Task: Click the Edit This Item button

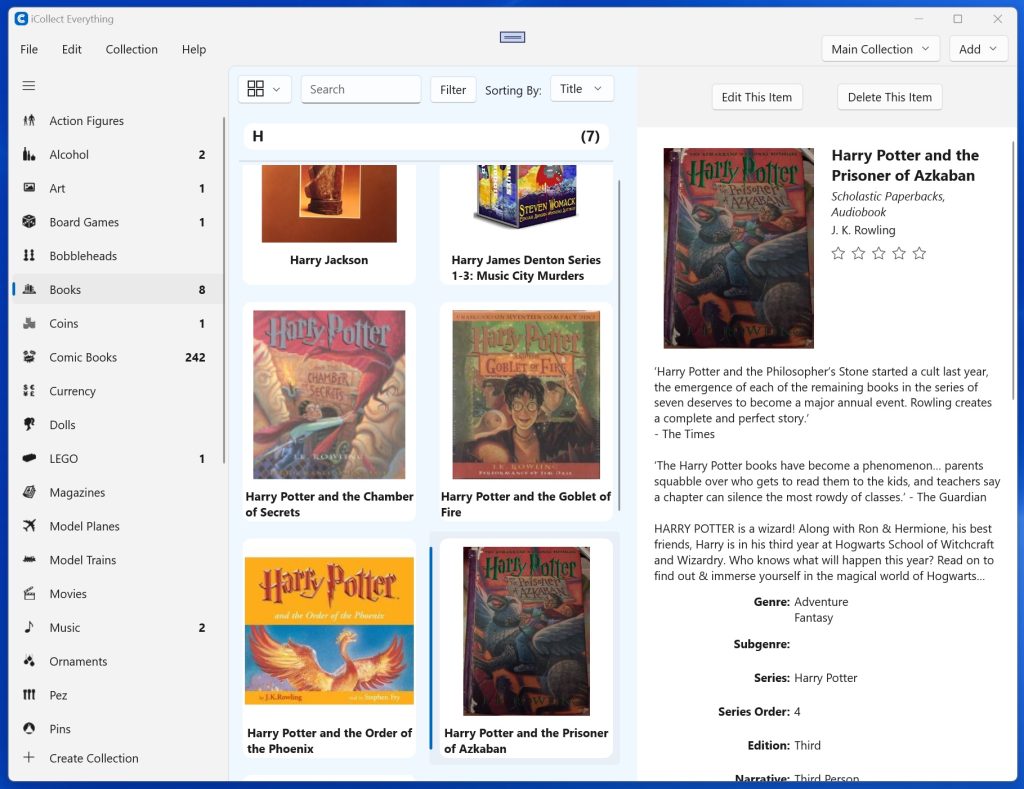Action: tap(757, 97)
